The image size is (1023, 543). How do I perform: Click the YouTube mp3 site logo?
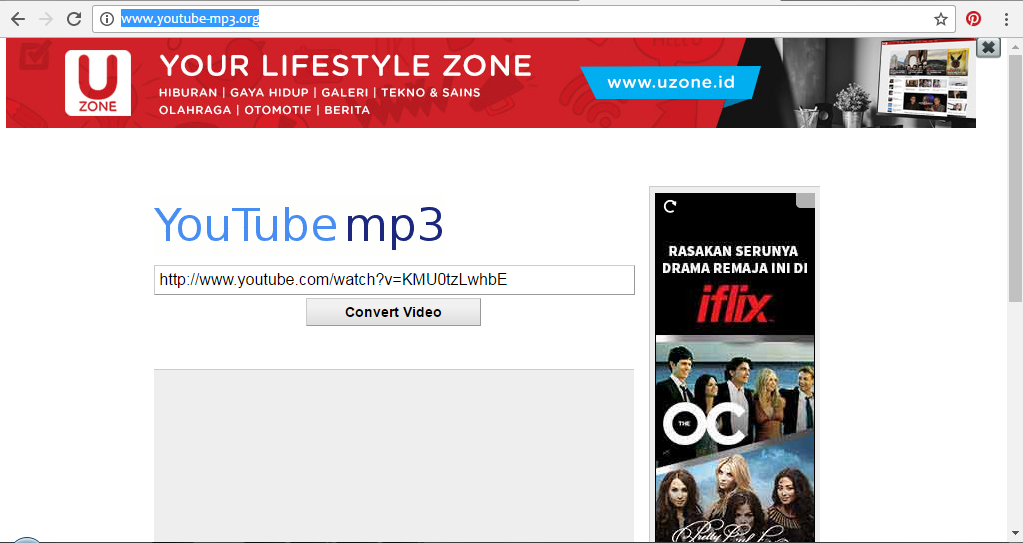[x=299, y=226]
